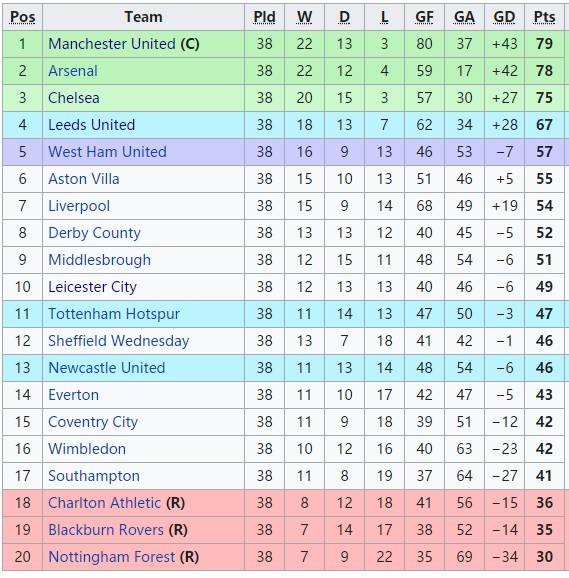569x578 pixels.
Task: Open the Arsenal team link
Action: pos(73,71)
